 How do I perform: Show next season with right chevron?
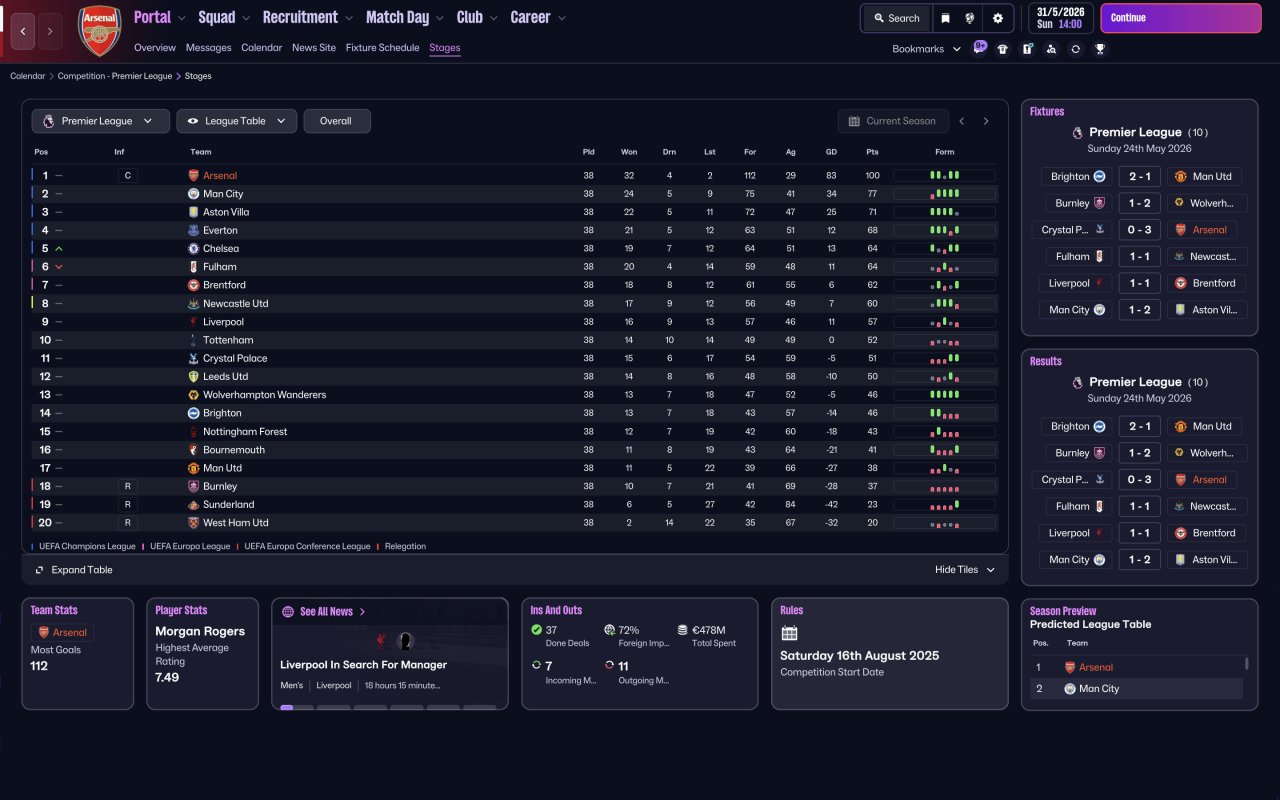click(986, 121)
